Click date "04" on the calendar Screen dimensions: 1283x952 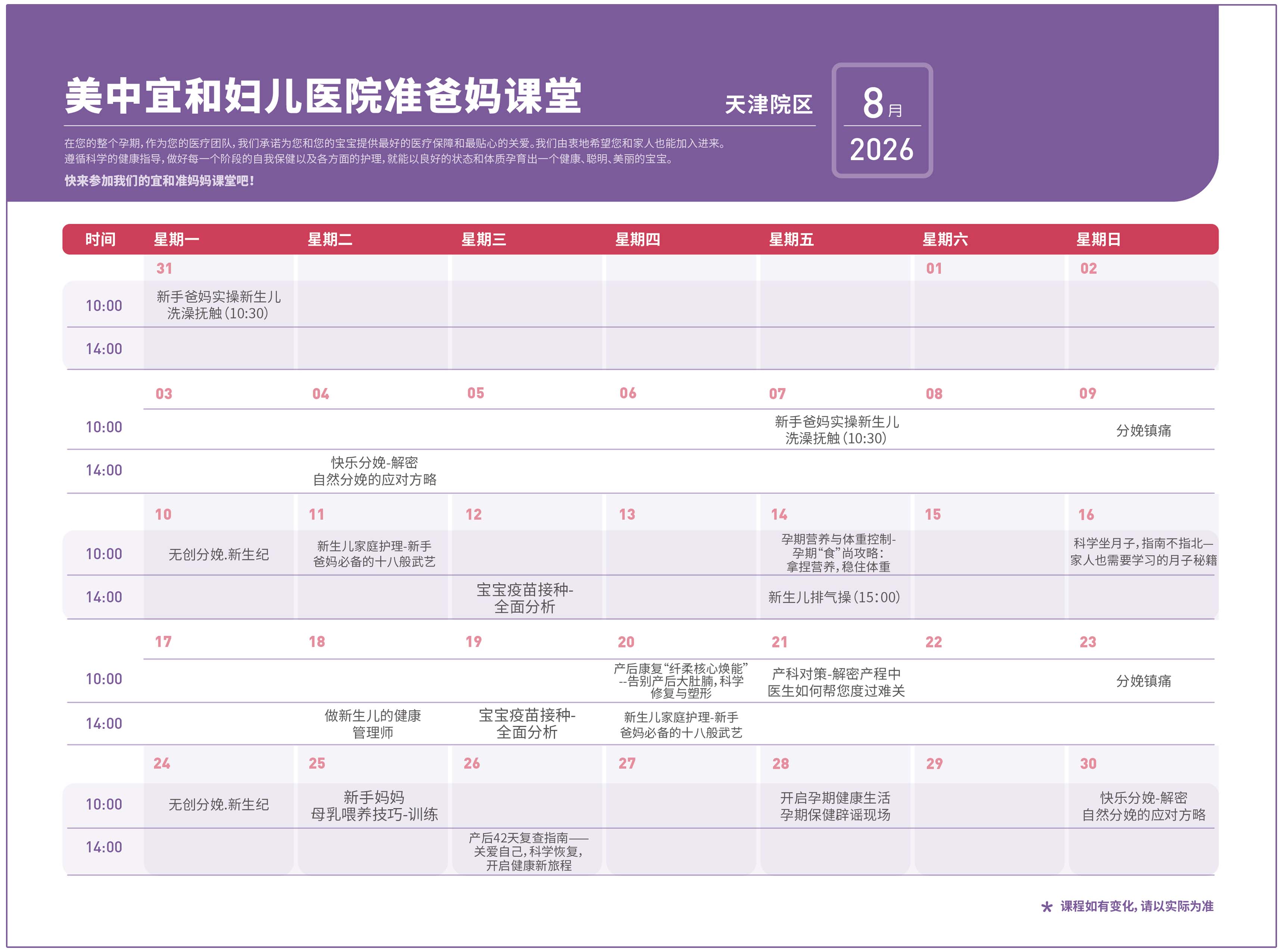click(x=320, y=394)
